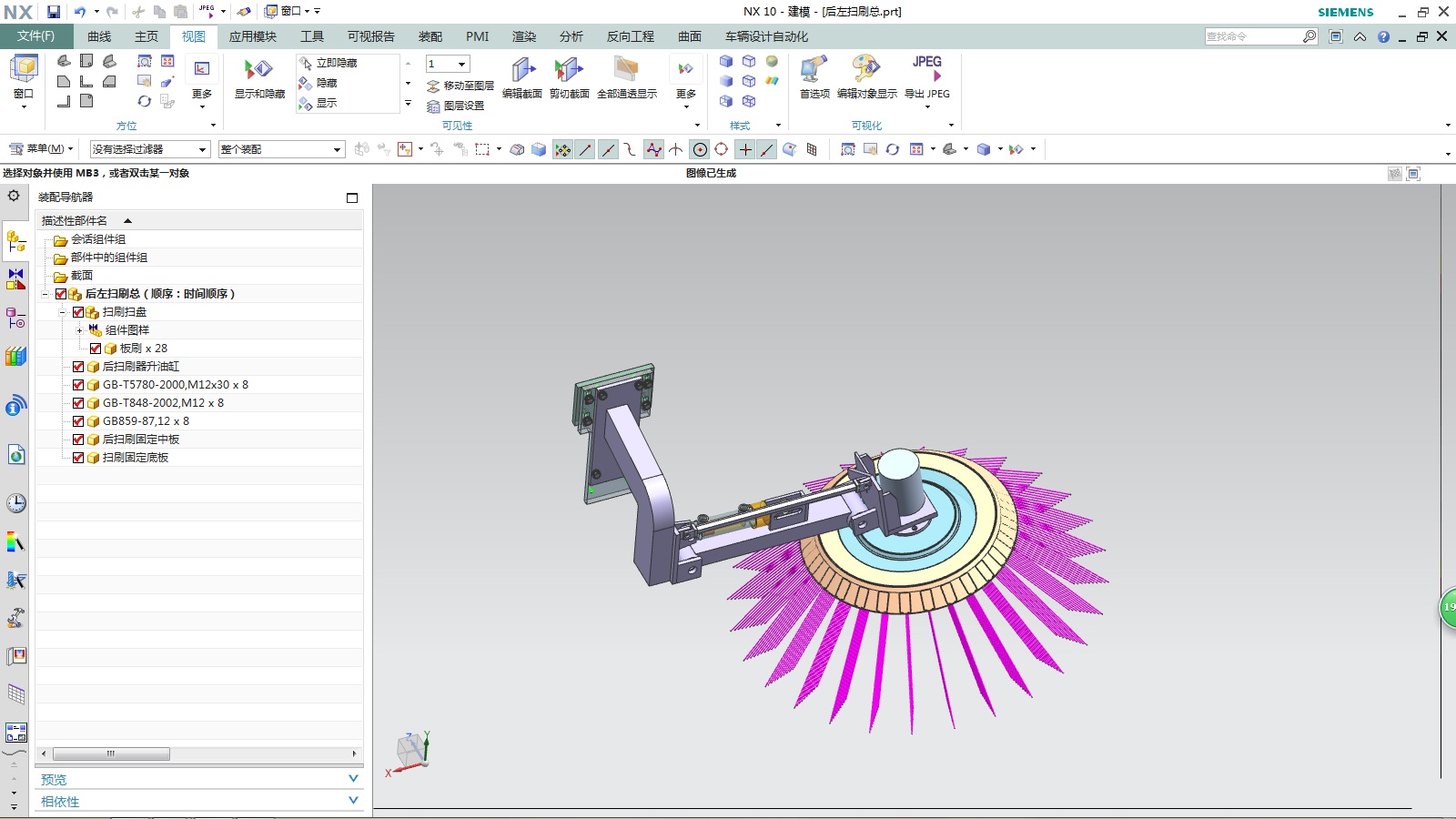Uncheck the 后扫刷器升油缸 checkbox
This screenshot has height=819, width=1456.
tap(78, 367)
